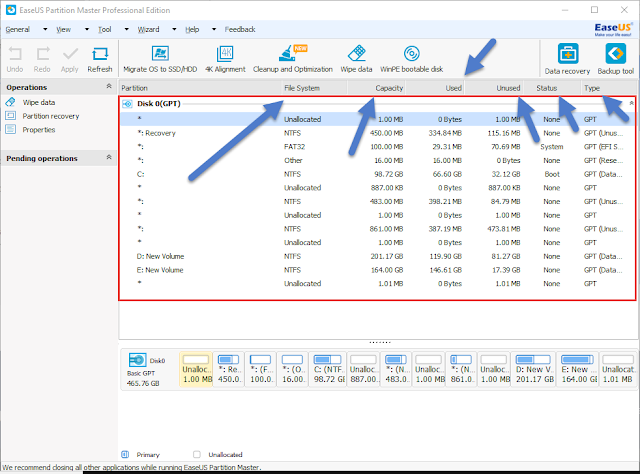Viewport: 640px width, 474px height.
Task: Open the View menu
Action: point(63,29)
